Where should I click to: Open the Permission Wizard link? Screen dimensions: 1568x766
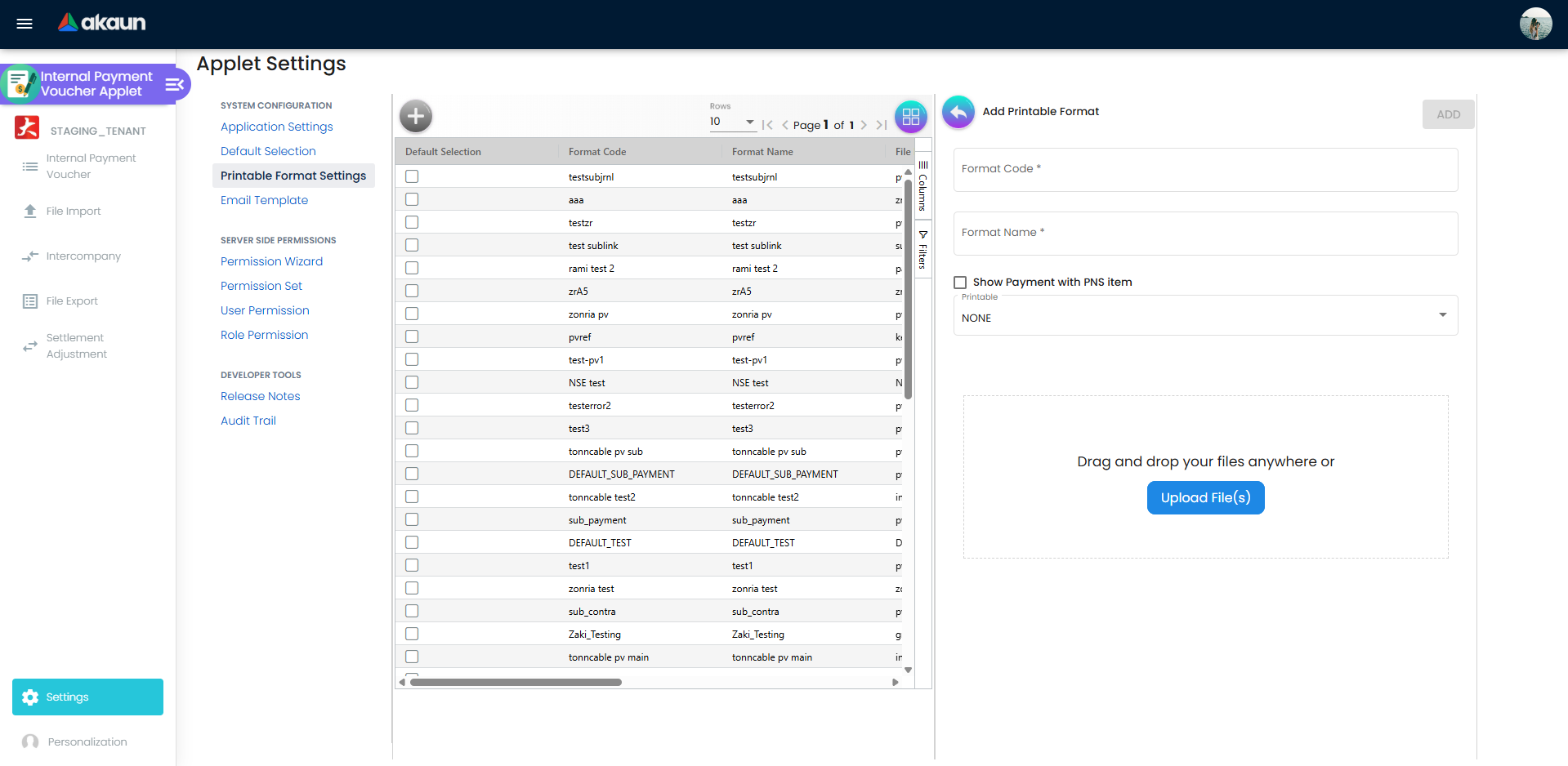point(271,261)
